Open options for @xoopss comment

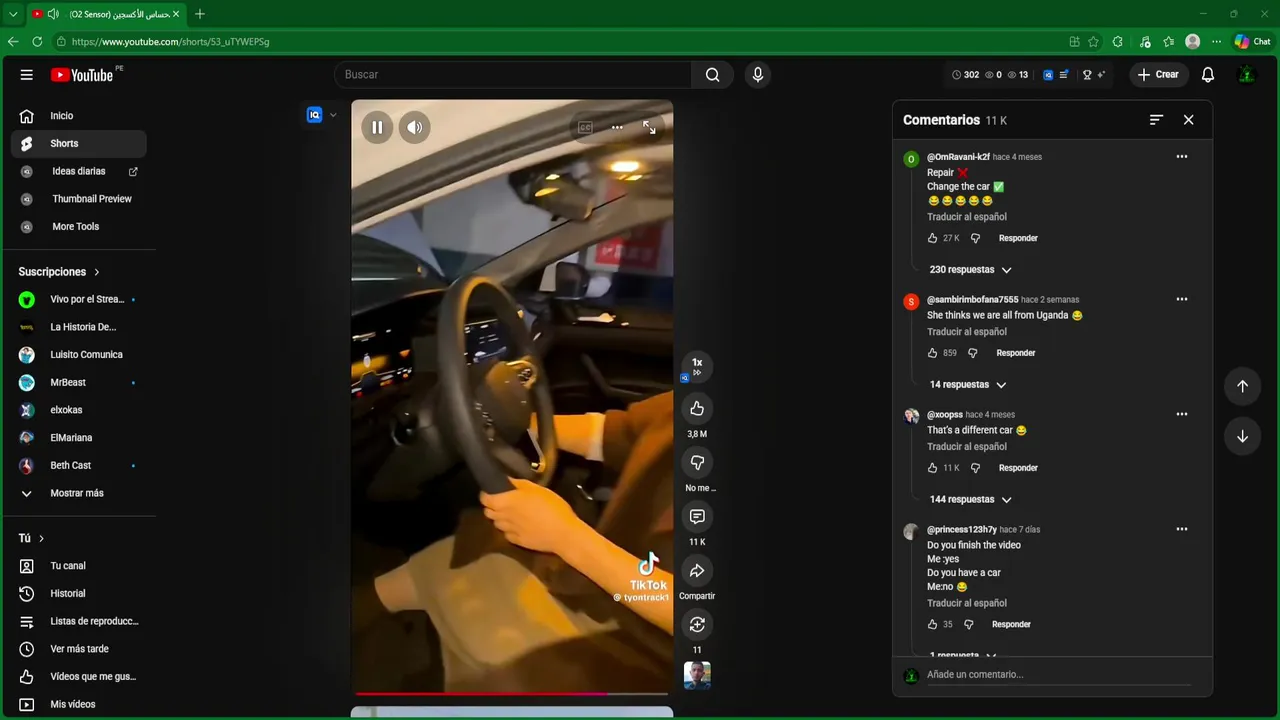pyautogui.click(x=1182, y=414)
